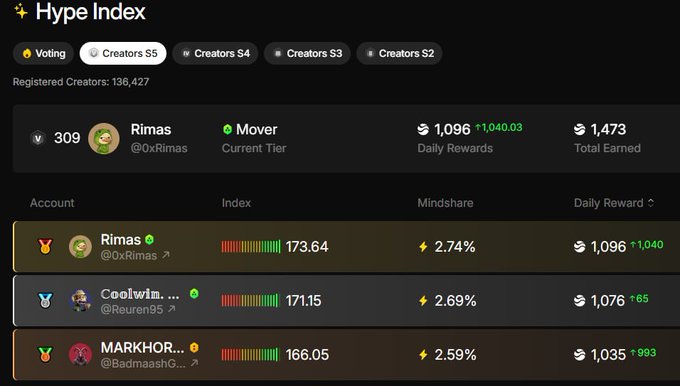Click the index bar for 166.05

(251, 354)
